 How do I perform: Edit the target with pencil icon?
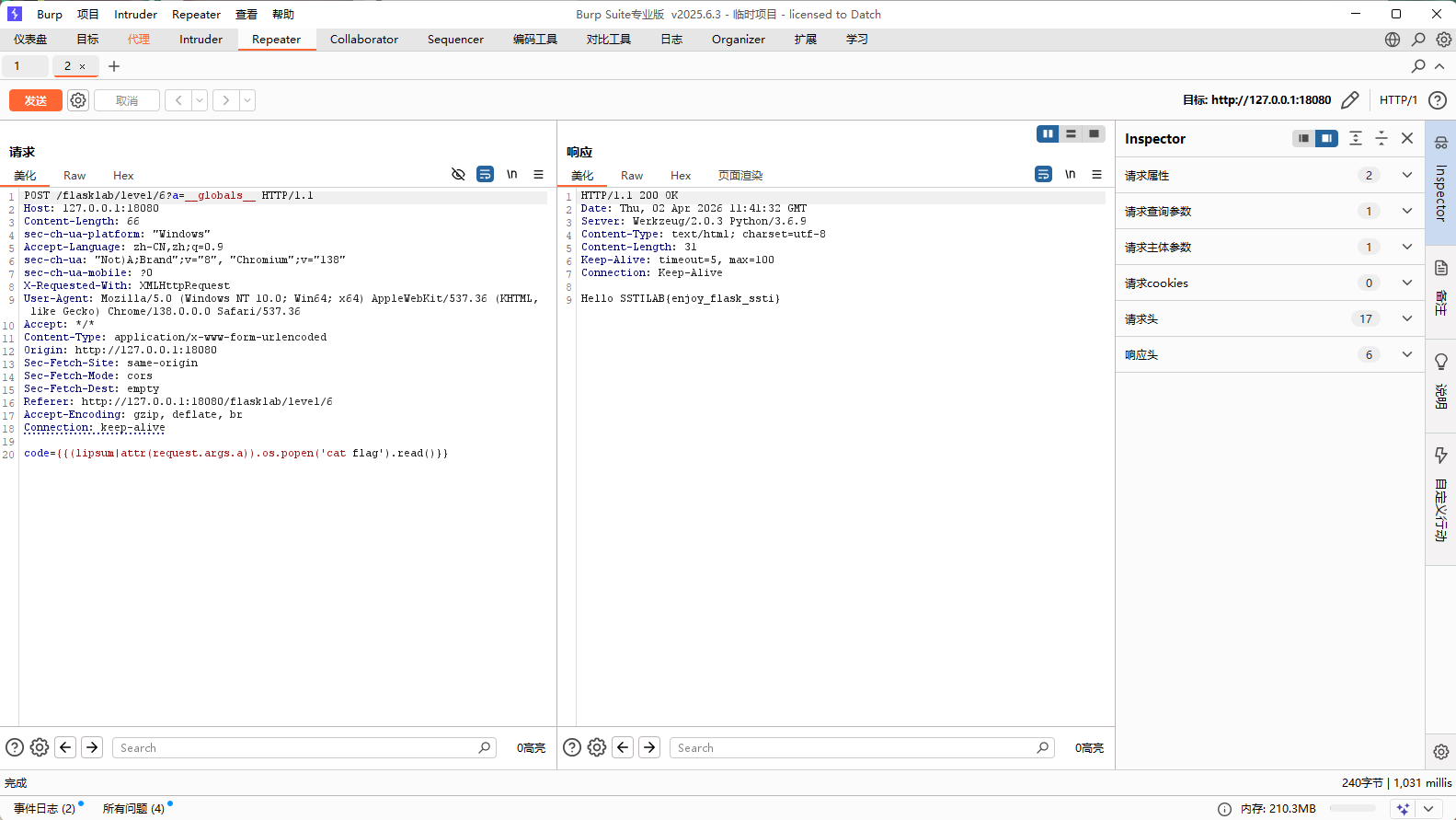[1349, 100]
